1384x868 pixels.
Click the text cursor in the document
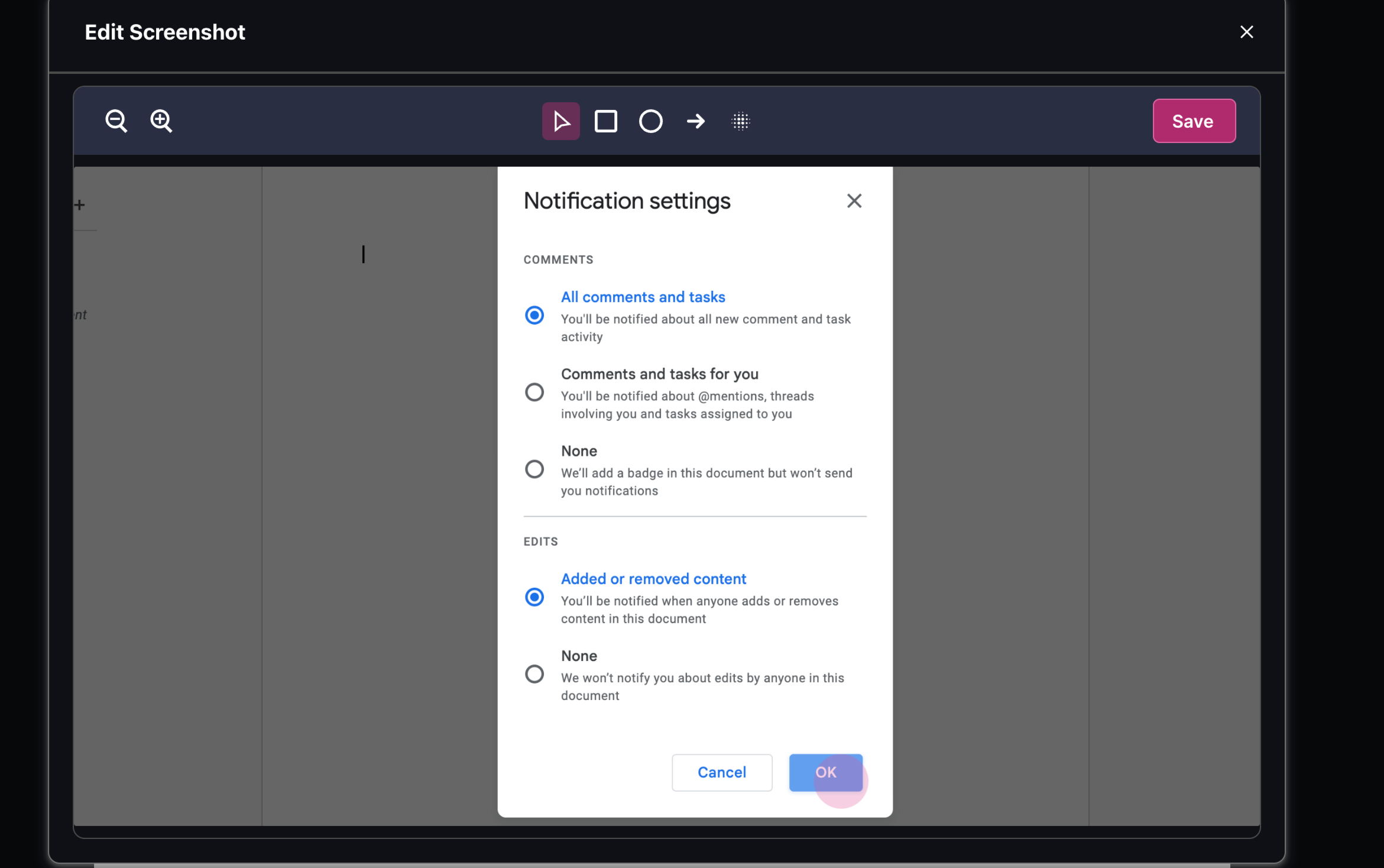coord(364,254)
